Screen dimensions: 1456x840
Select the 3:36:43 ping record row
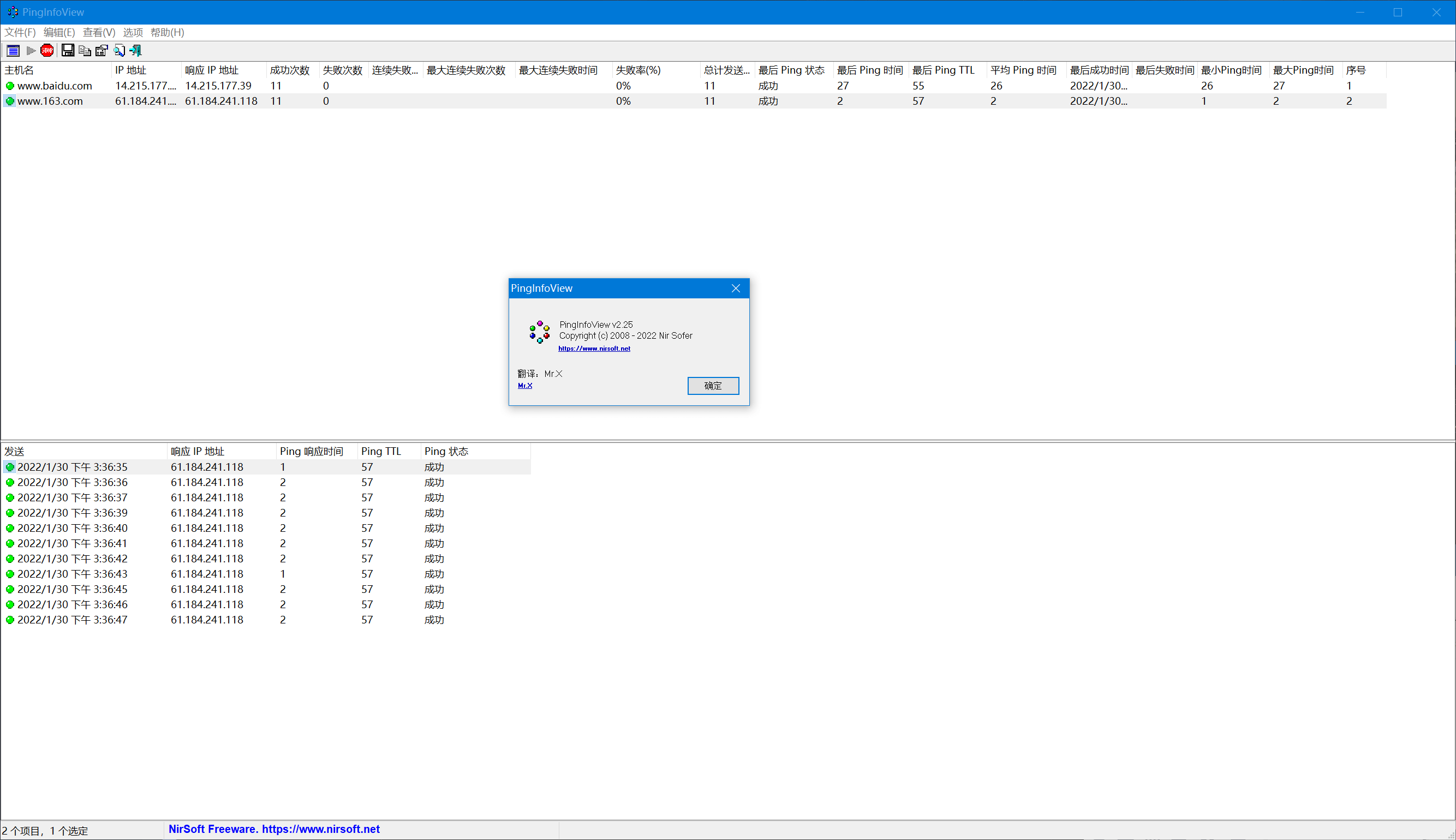(265, 574)
